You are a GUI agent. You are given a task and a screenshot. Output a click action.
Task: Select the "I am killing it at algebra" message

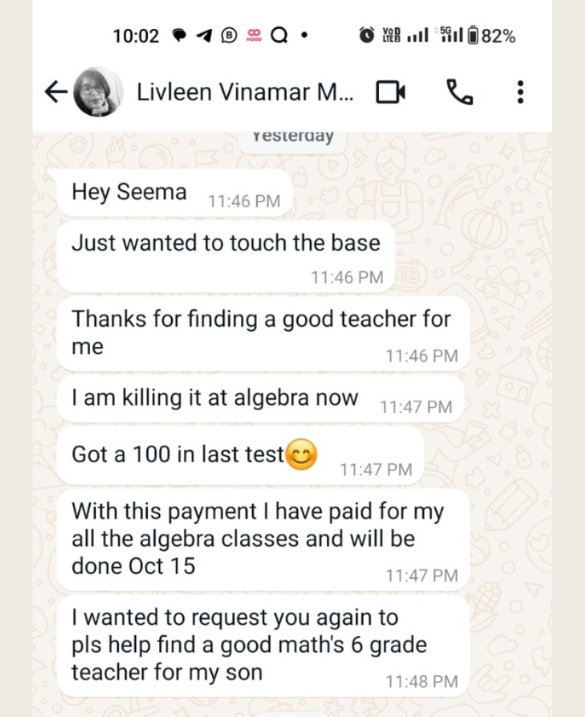pyautogui.click(x=261, y=400)
